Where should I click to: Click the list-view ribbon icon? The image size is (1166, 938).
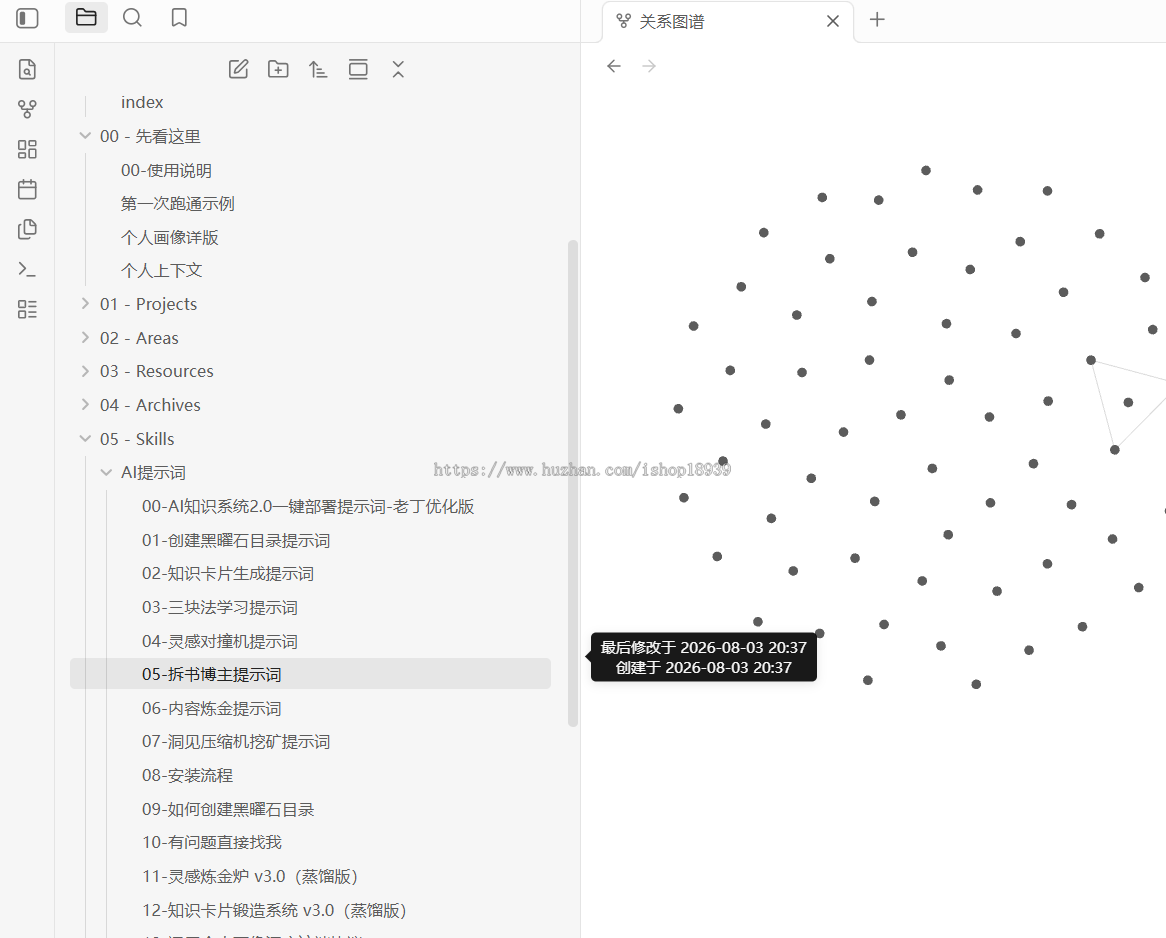28,309
